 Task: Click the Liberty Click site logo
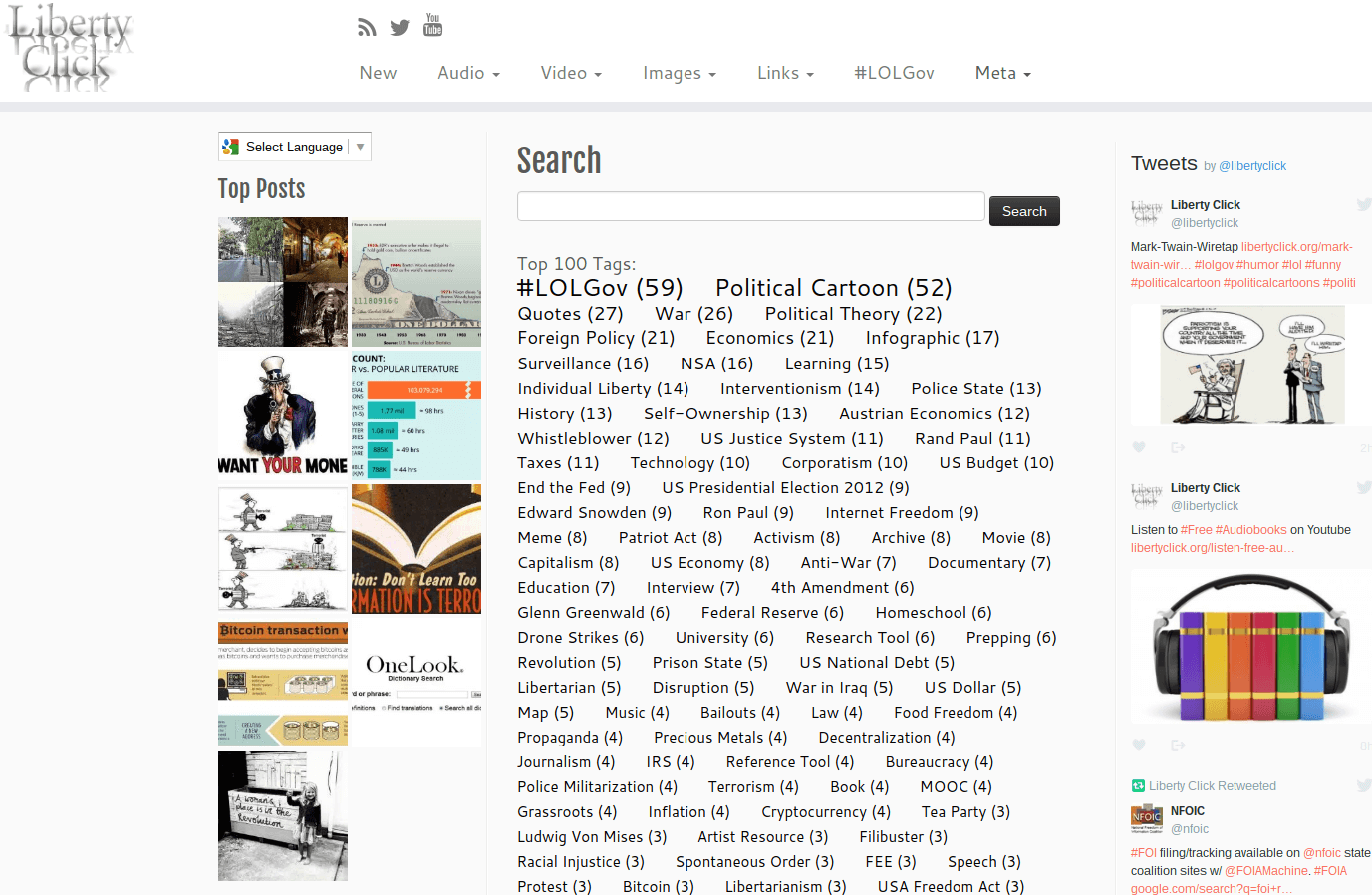click(68, 50)
